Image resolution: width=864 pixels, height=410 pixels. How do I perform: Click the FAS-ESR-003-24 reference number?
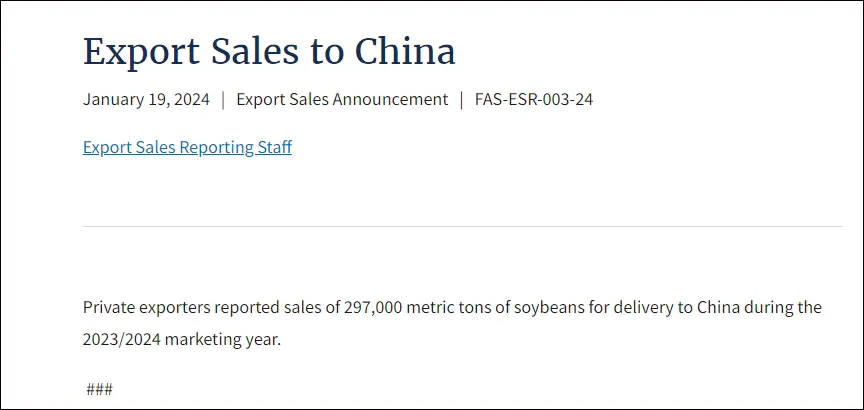[x=534, y=100]
